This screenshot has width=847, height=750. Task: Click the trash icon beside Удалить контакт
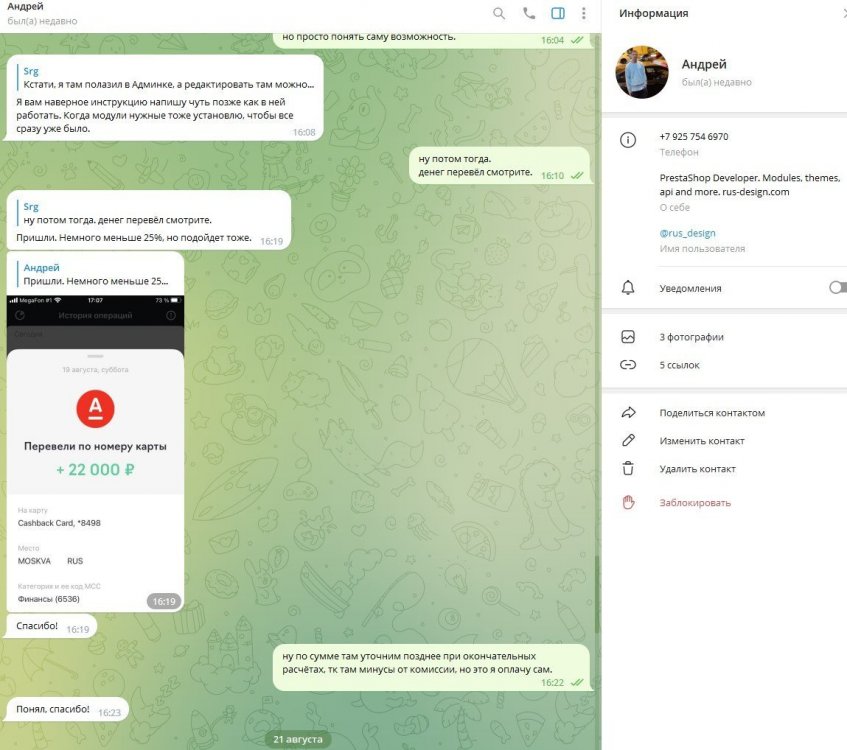(628, 468)
